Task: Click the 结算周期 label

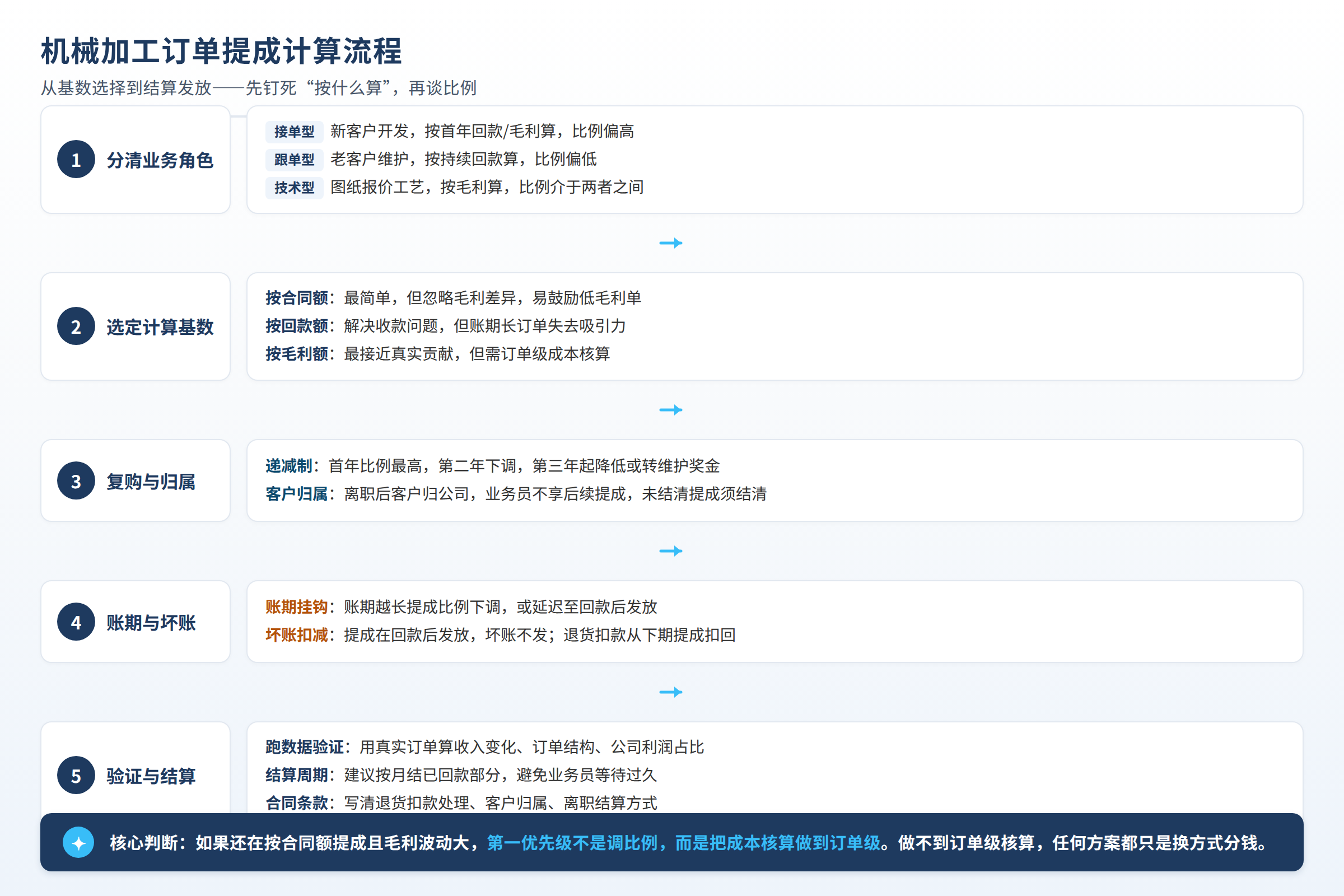Action: [x=297, y=775]
